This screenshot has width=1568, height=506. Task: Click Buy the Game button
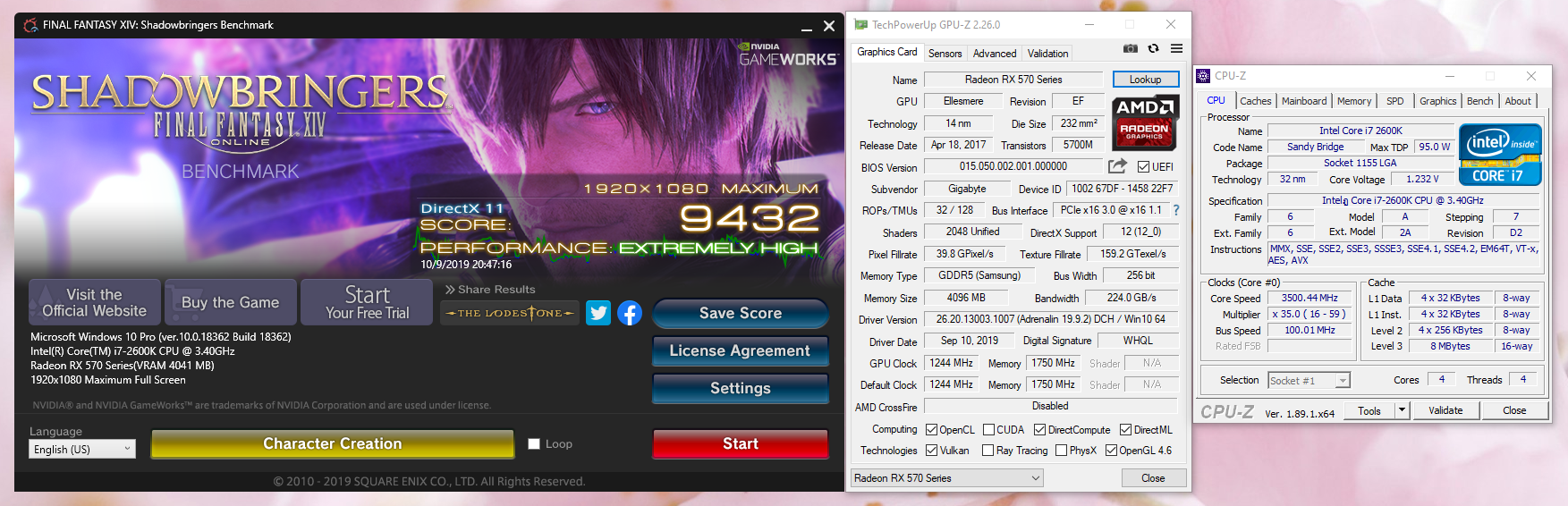click(x=230, y=302)
